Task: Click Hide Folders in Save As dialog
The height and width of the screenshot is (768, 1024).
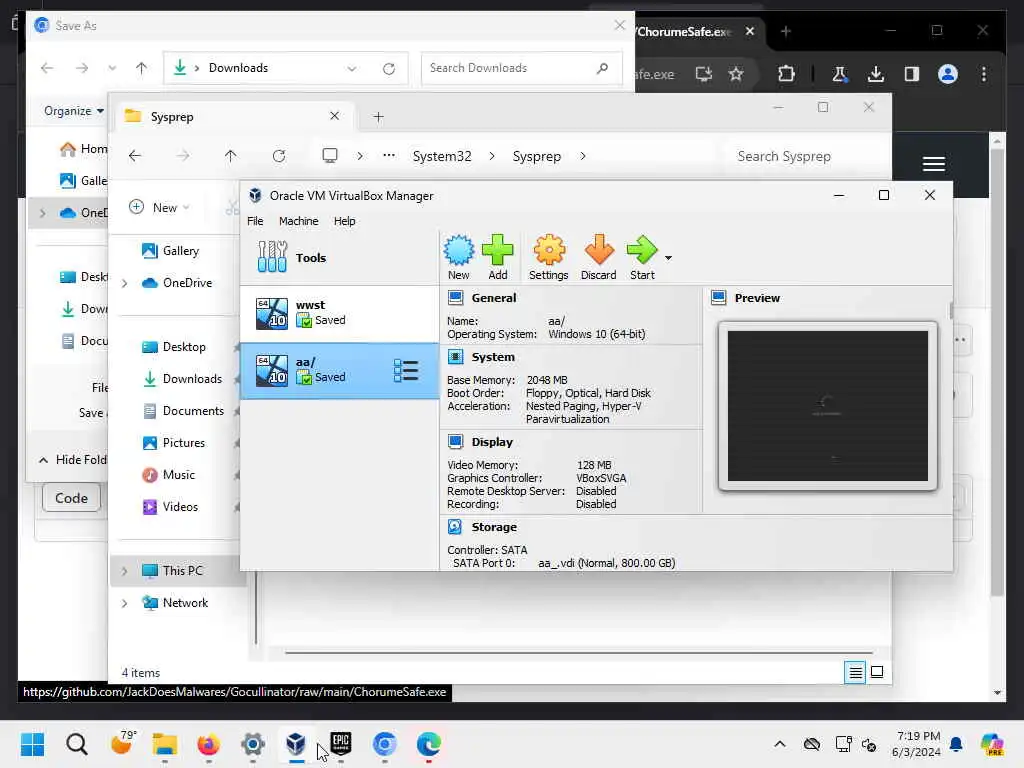Action: tap(72, 460)
